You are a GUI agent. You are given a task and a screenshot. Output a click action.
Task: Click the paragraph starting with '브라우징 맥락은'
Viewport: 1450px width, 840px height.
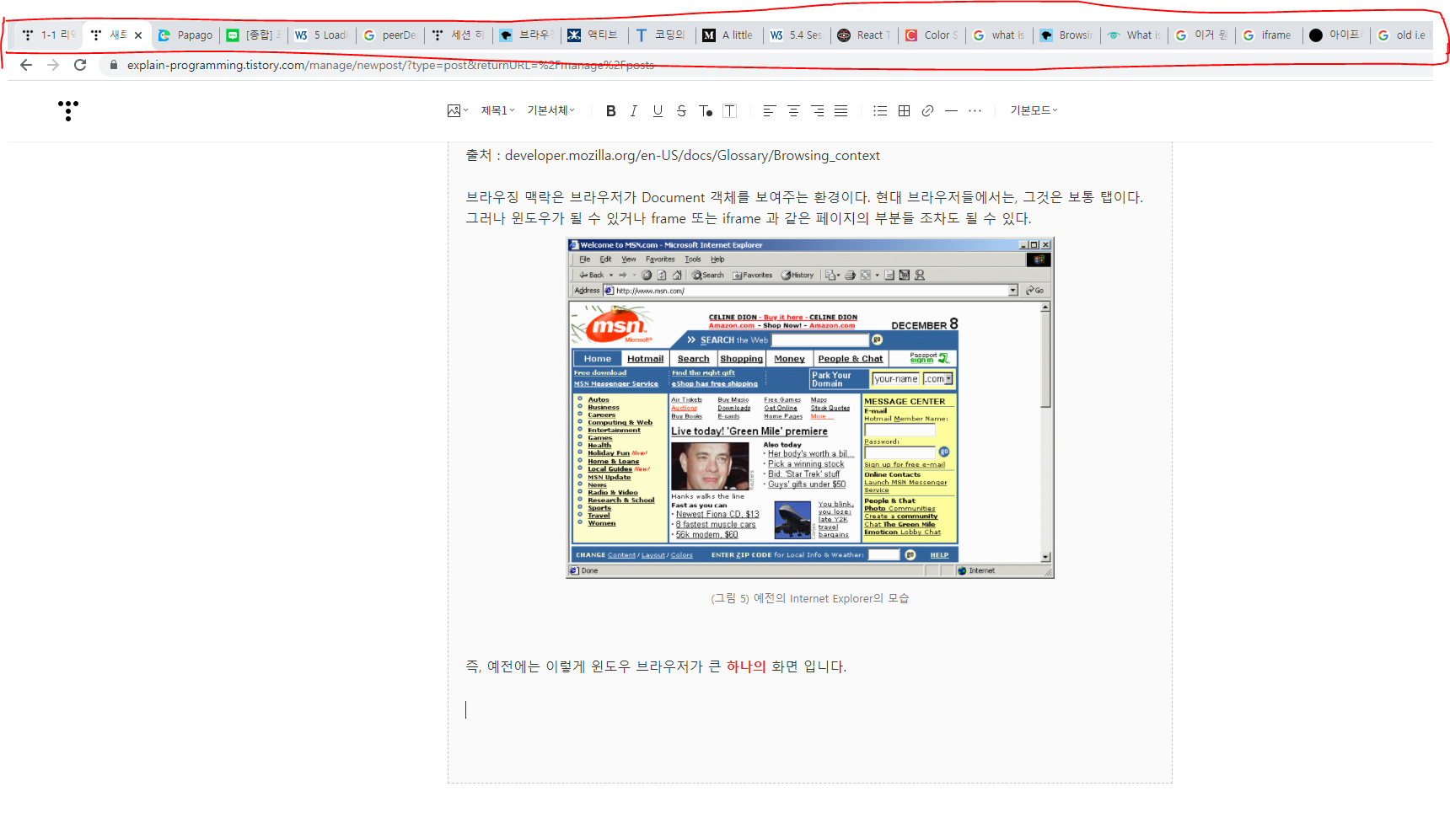tap(804, 197)
